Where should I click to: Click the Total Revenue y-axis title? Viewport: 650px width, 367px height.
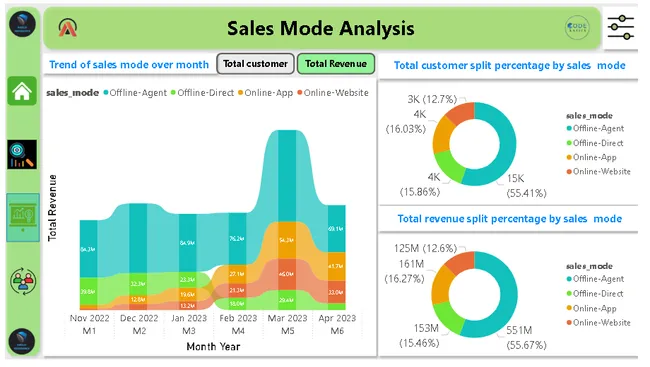[52, 208]
